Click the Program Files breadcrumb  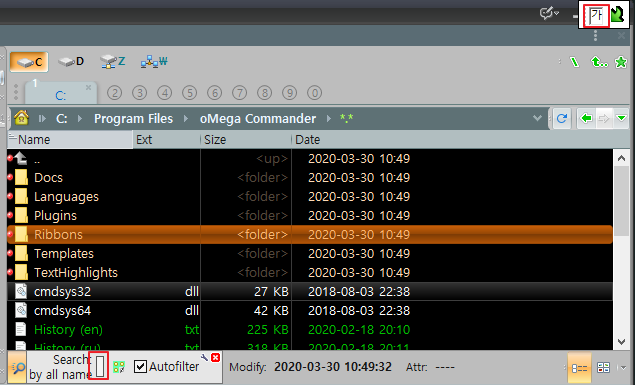[134, 119]
